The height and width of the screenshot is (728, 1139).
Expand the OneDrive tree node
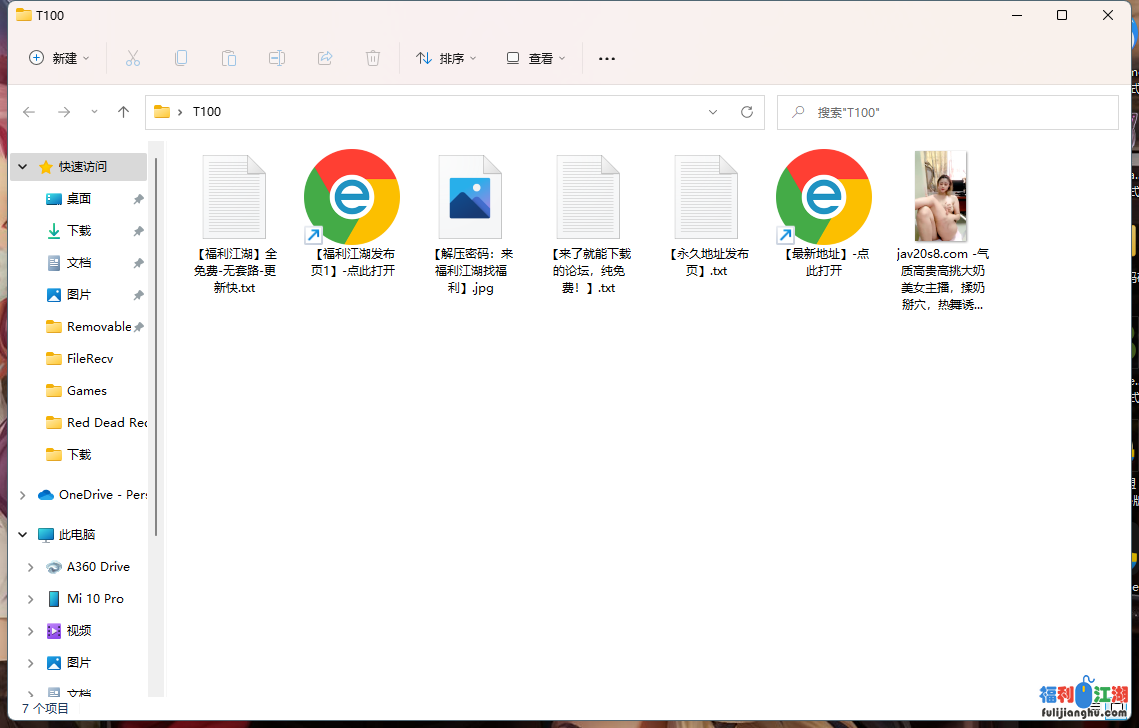click(23, 495)
